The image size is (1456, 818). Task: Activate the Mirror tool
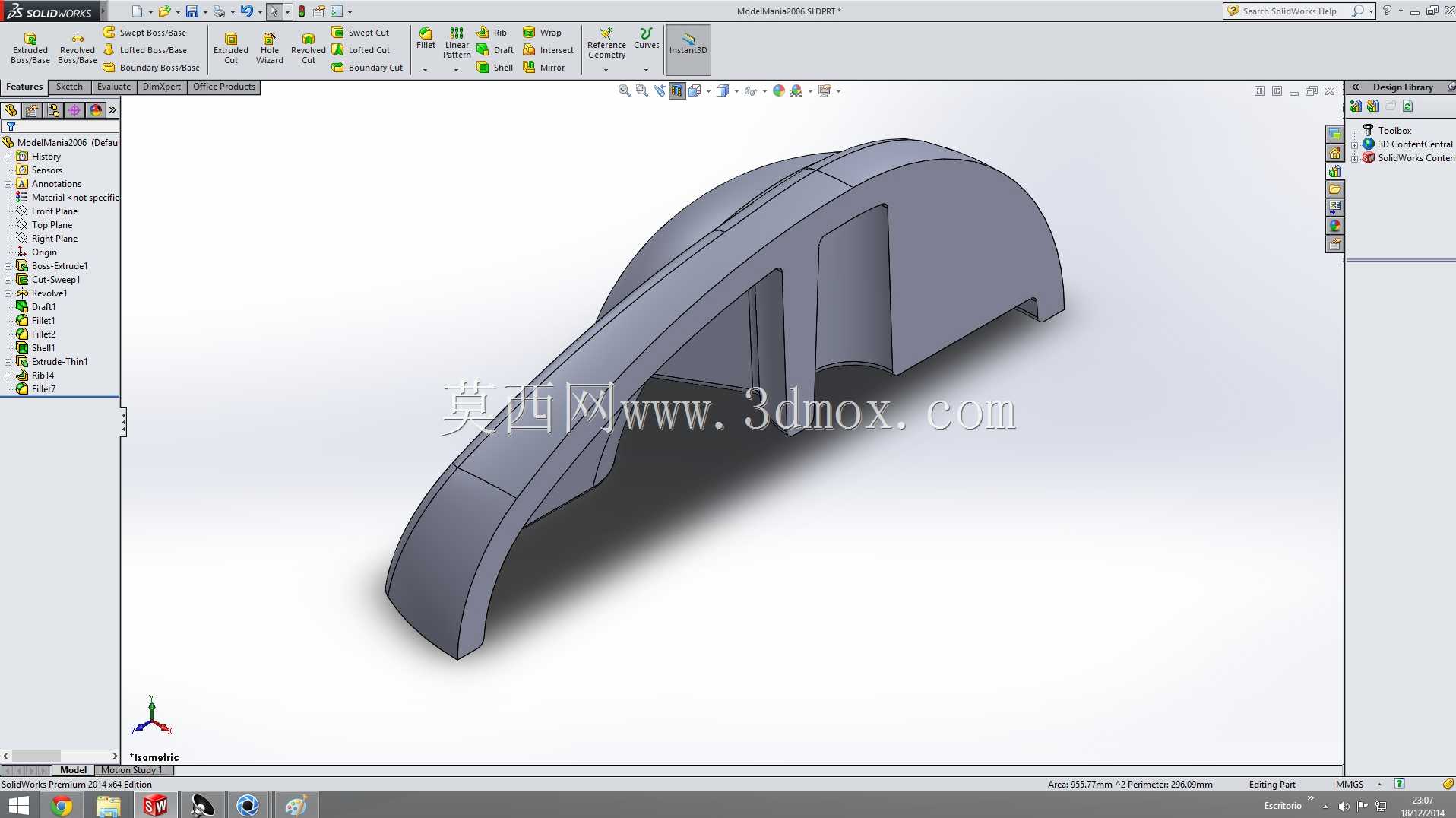pos(543,68)
